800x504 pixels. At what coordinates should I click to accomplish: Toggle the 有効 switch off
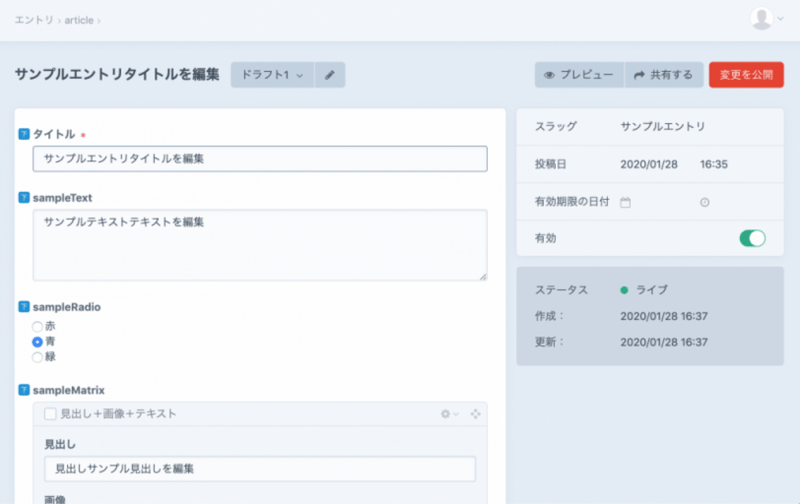(752, 238)
